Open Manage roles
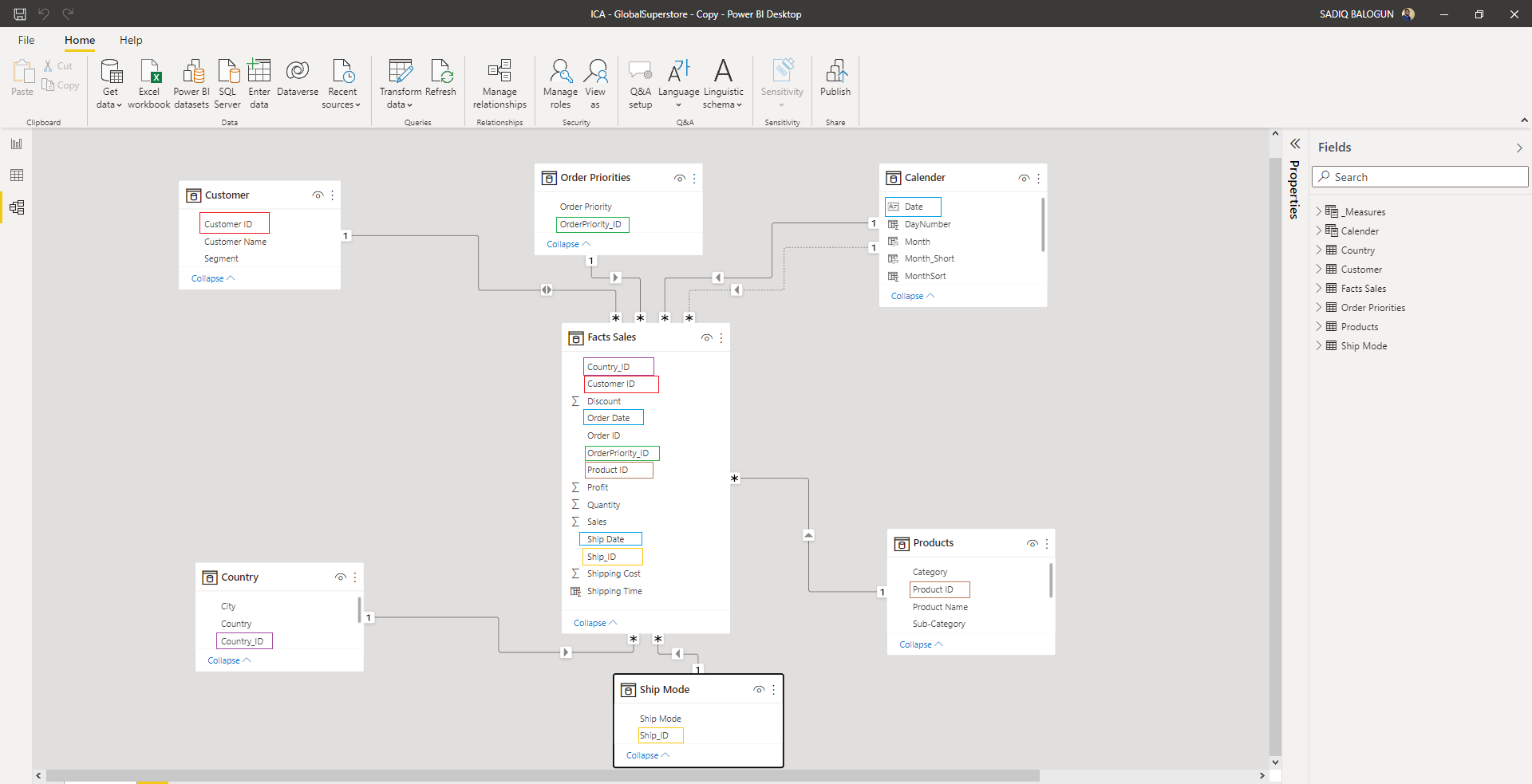Screen dimensions: 1532x784 (560, 84)
